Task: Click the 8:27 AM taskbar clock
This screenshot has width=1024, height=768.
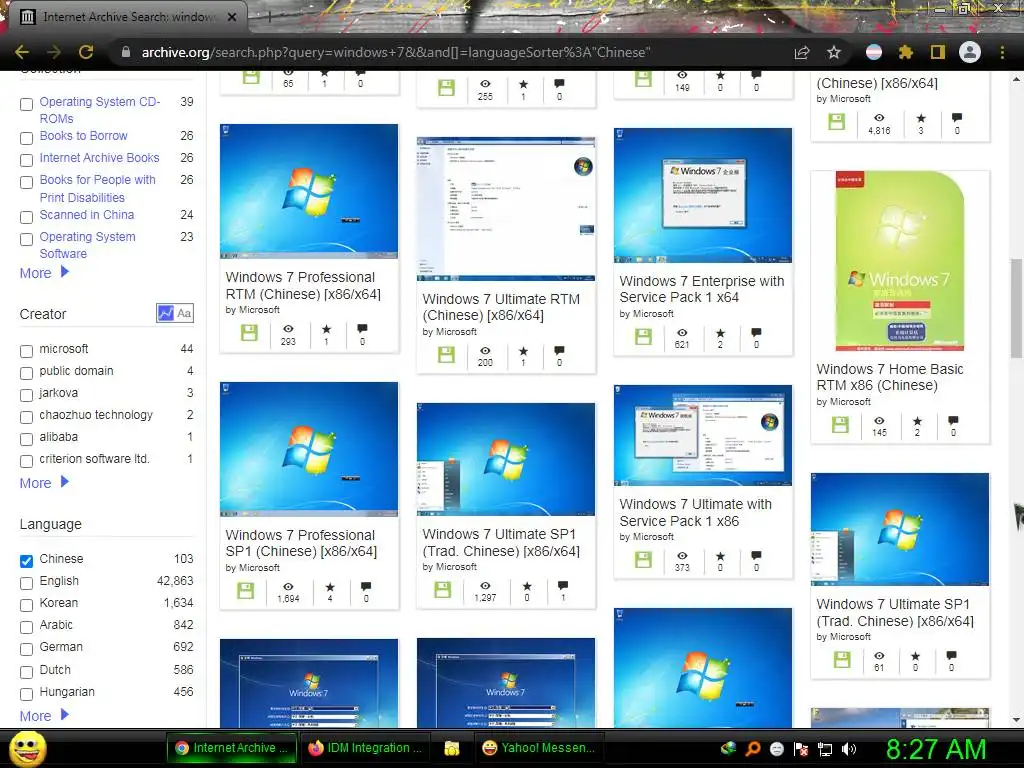Action: coord(936,749)
